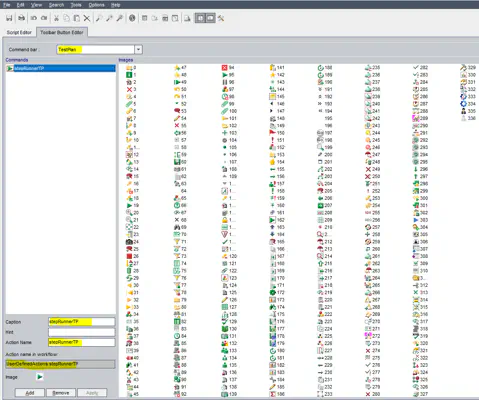Click the Cut scissors icon

pos(56,18)
